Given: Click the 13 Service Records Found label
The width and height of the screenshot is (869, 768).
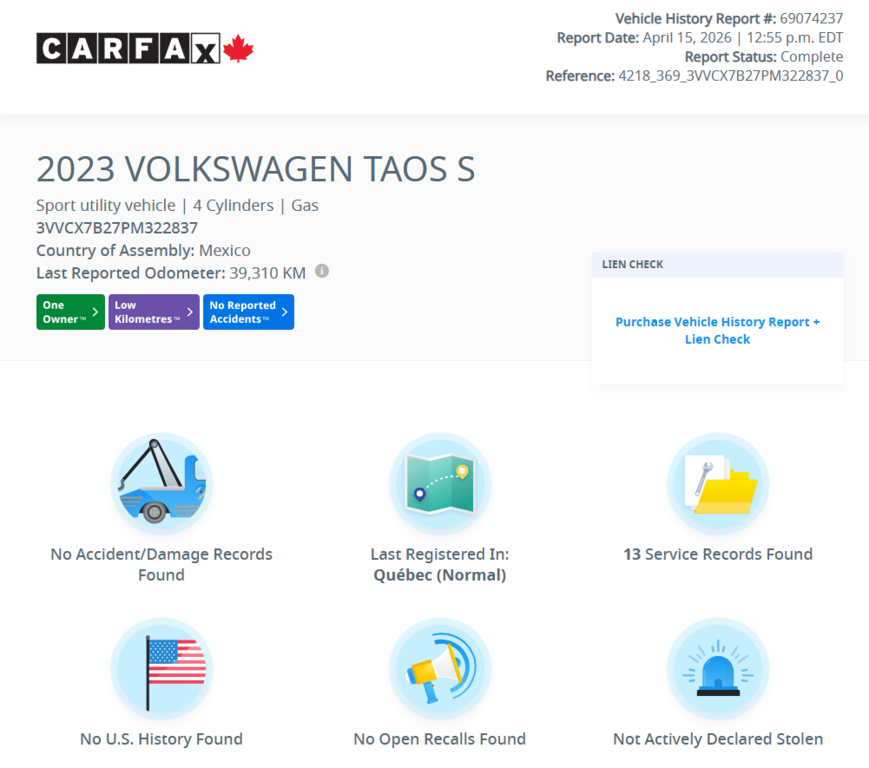Looking at the screenshot, I should coord(718,554).
